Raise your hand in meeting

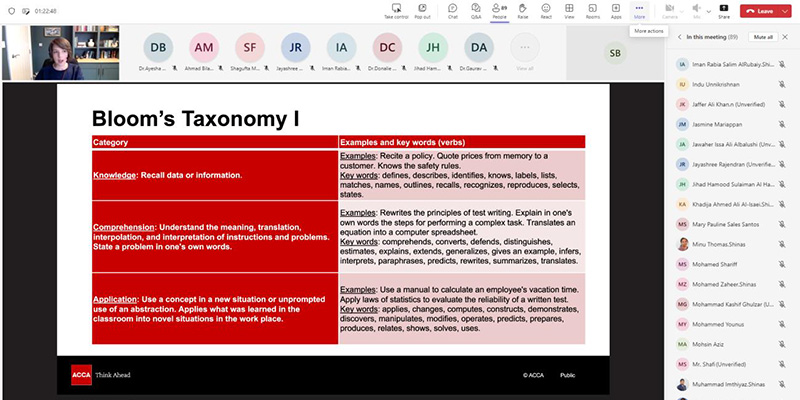(x=523, y=10)
